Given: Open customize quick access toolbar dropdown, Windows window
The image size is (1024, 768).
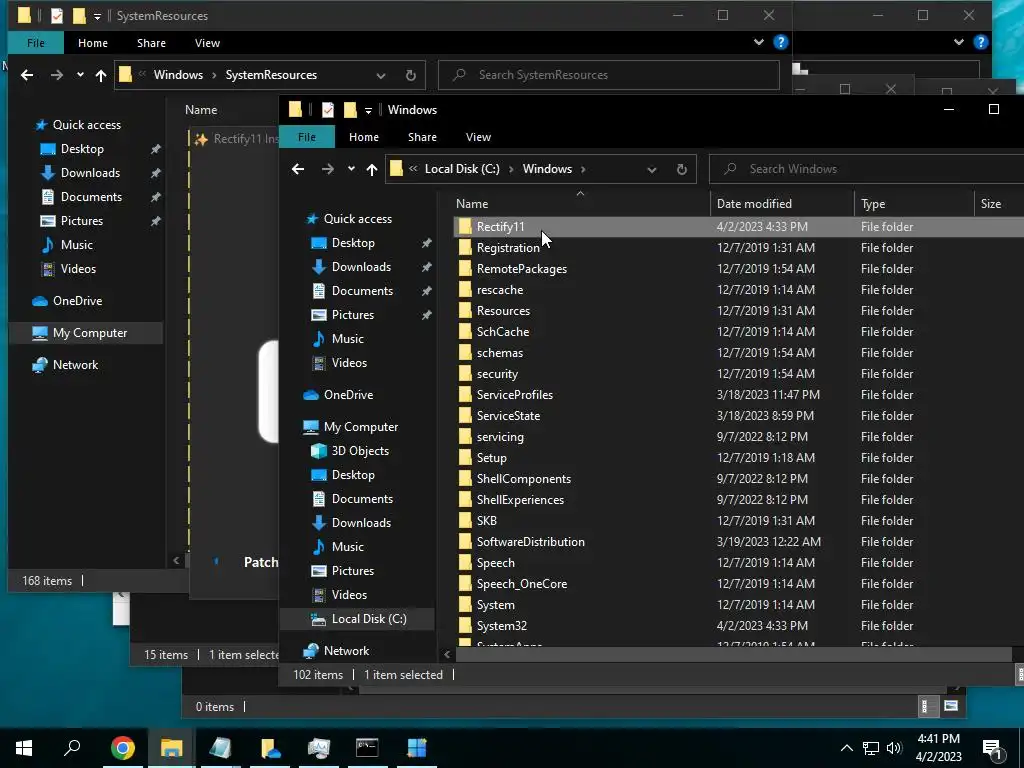Looking at the screenshot, I should pyautogui.click(x=368, y=110).
